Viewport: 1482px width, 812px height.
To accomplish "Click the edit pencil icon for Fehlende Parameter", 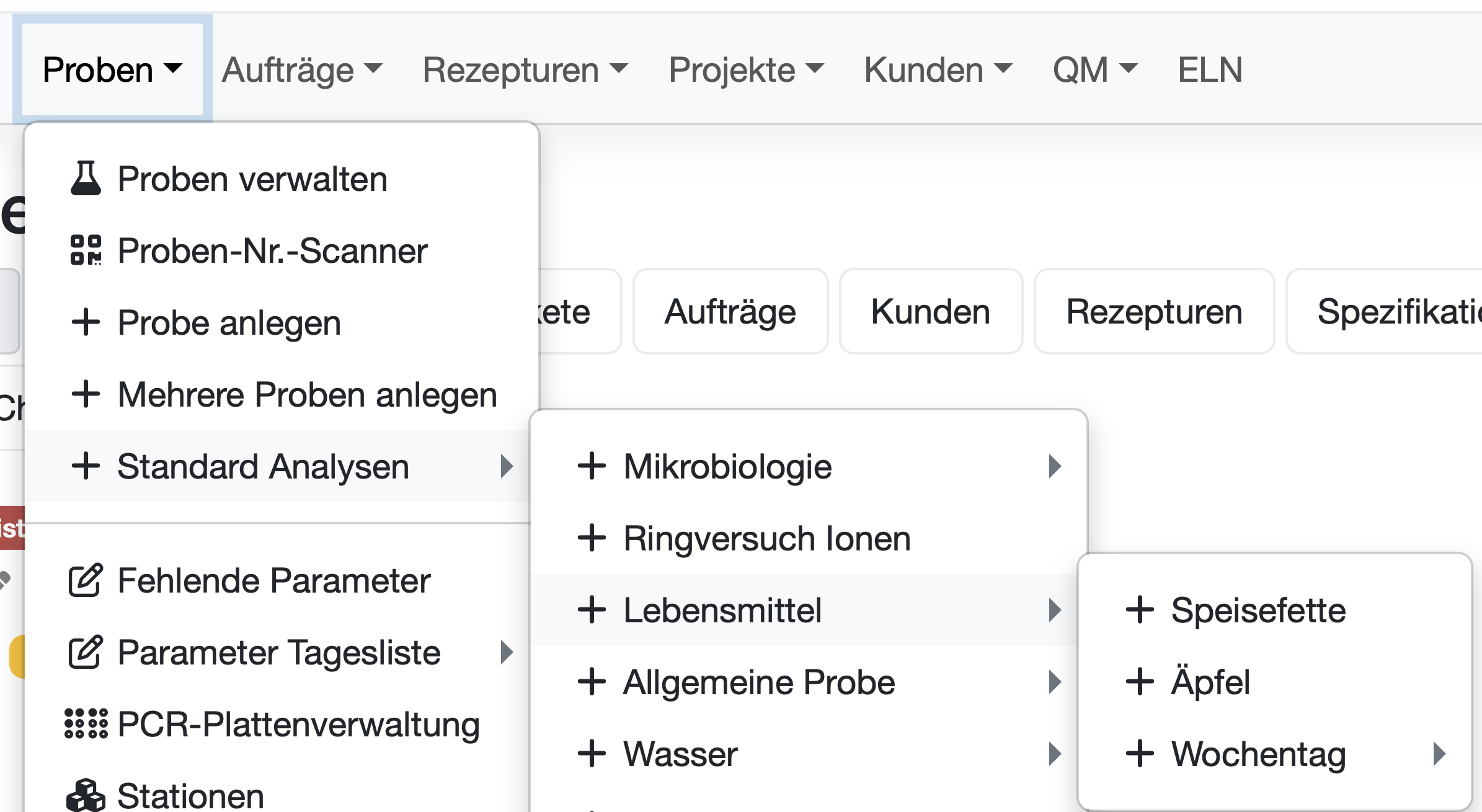I will 86,581.
